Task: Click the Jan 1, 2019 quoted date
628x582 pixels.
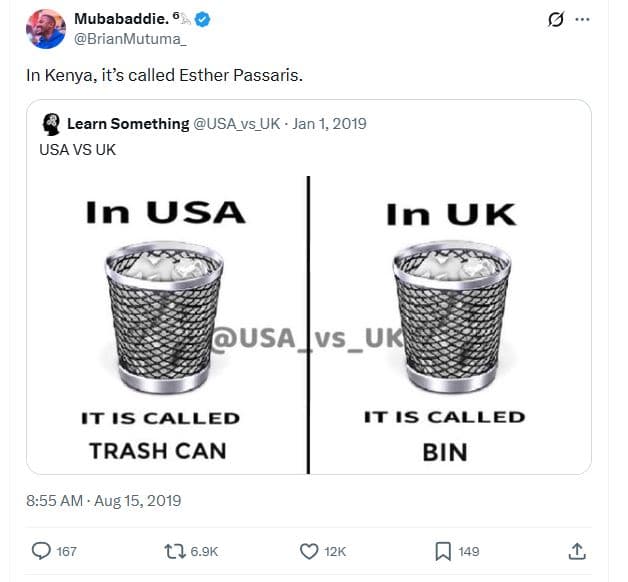Action: click(330, 124)
